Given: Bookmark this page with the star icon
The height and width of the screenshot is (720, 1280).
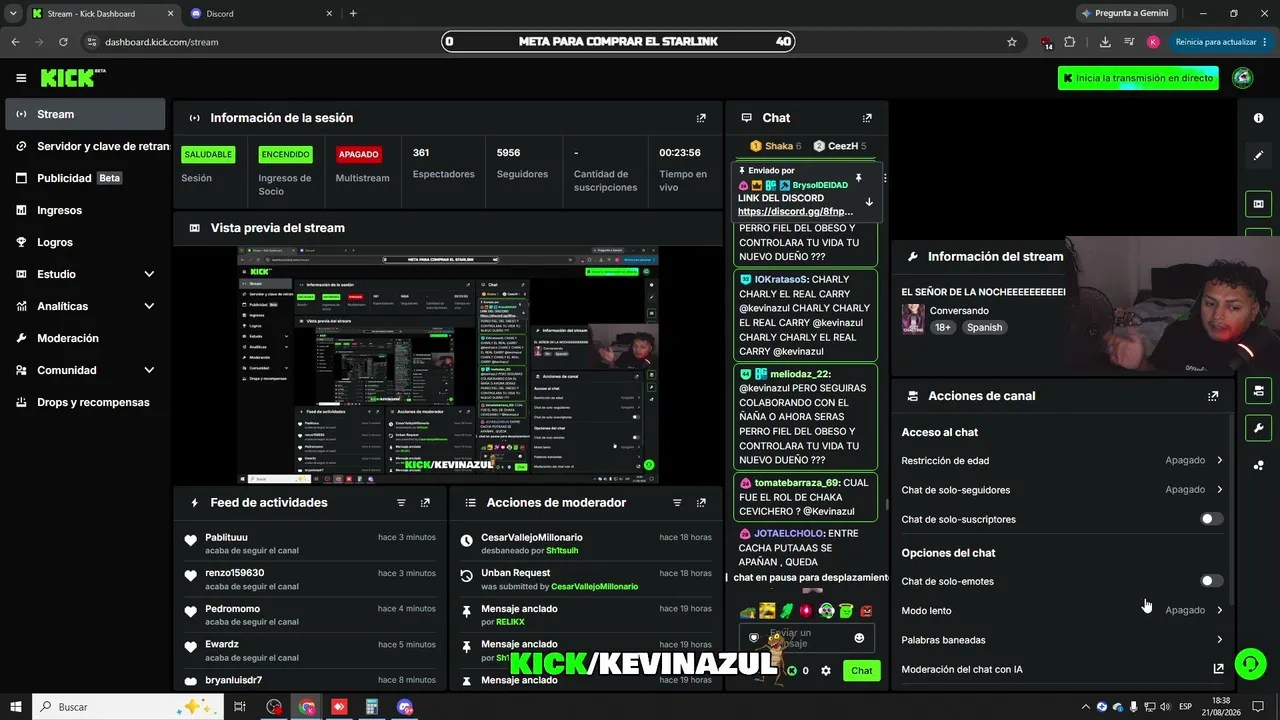Looking at the screenshot, I should pos(1012,42).
